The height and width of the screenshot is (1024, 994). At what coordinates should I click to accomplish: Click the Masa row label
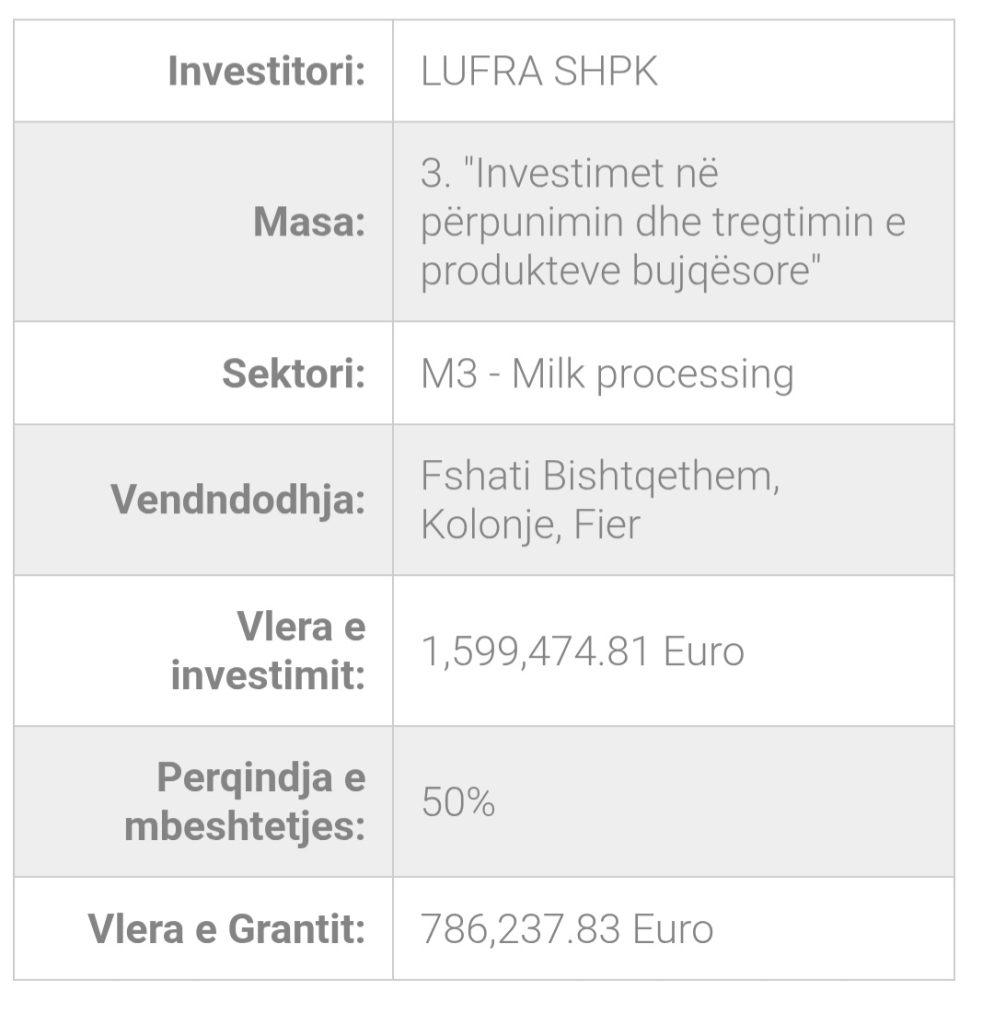point(309,222)
